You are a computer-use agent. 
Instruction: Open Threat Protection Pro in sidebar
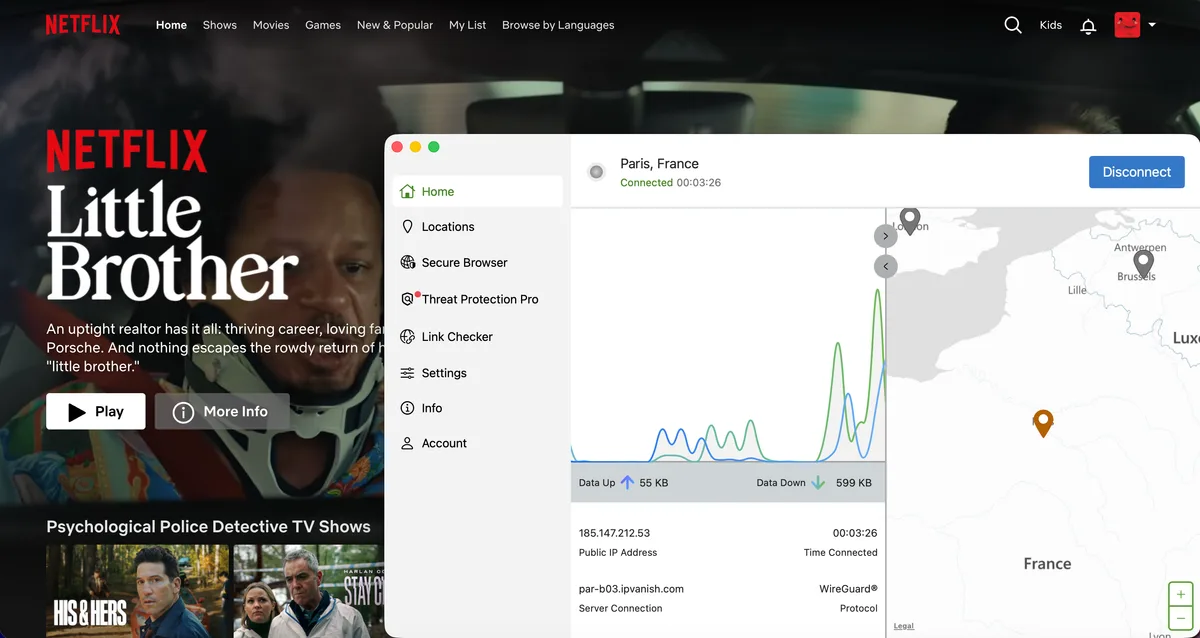[478, 299]
